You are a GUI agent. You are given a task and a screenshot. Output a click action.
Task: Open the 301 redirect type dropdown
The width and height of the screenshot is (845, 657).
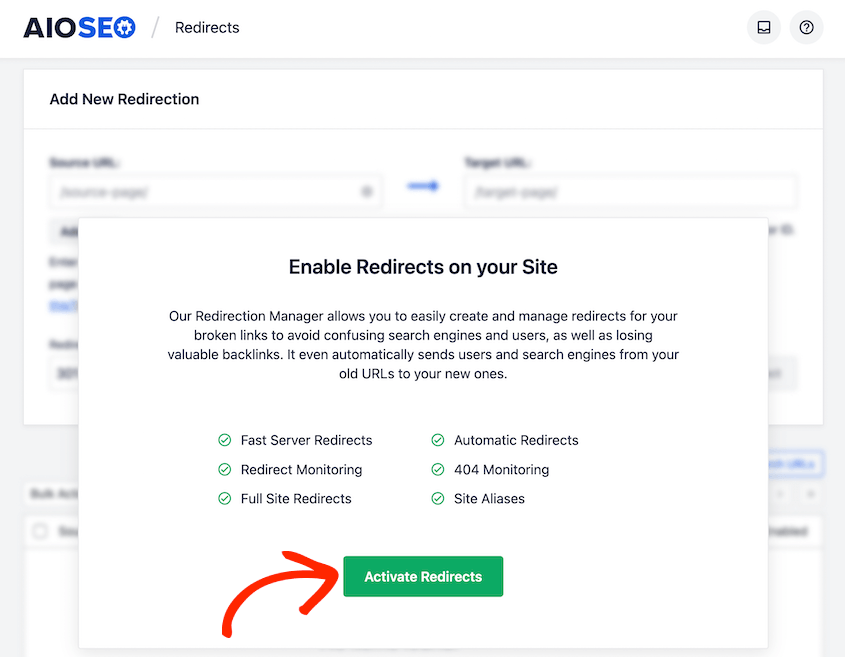[62, 372]
